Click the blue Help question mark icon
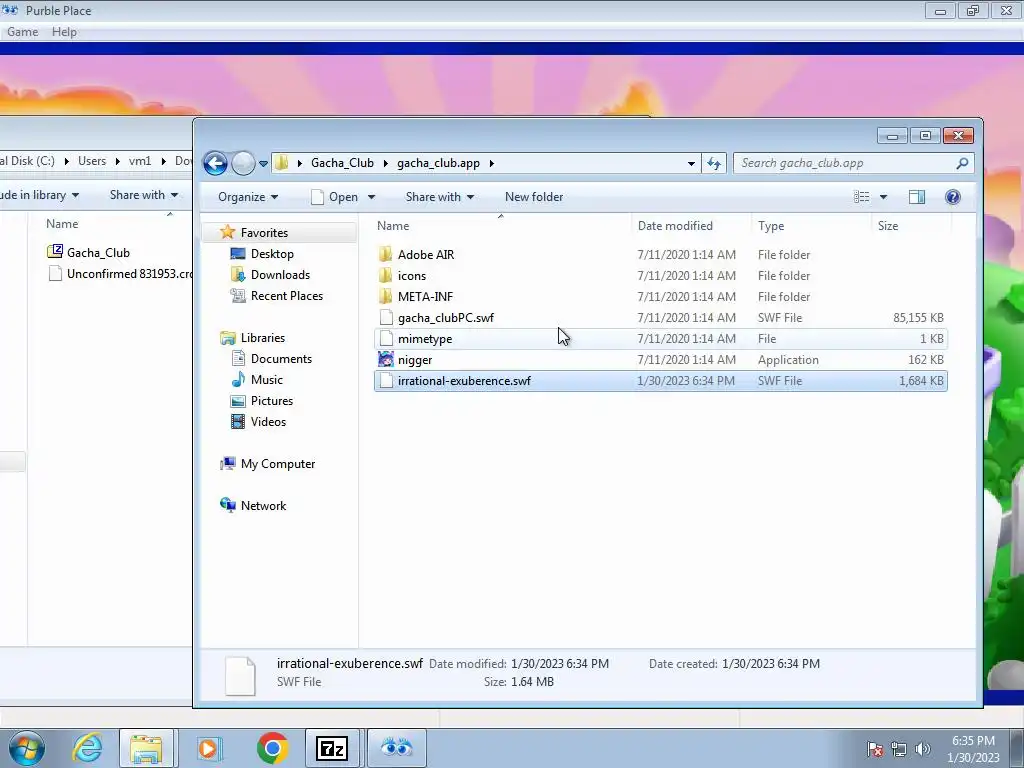 pos(953,197)
